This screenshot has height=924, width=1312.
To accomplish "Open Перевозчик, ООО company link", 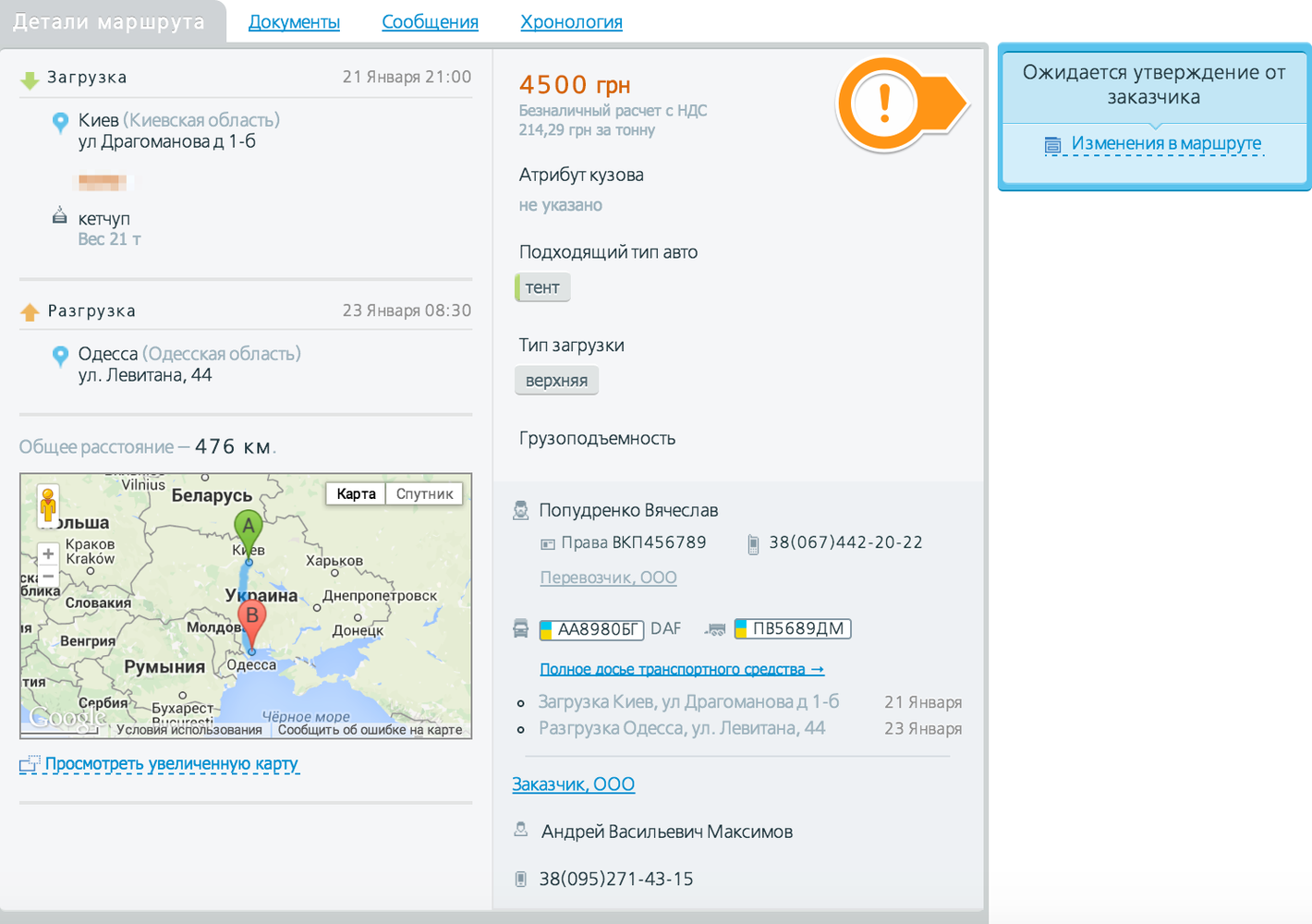I will coord(608,577).
